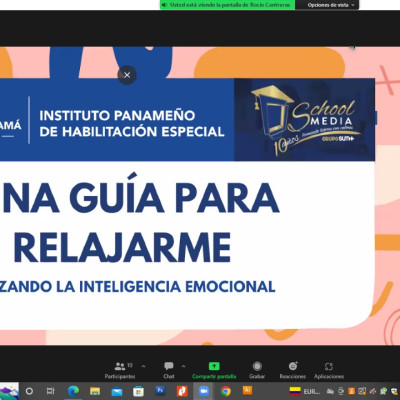Close the overlay with the round X button

point(127,75)
